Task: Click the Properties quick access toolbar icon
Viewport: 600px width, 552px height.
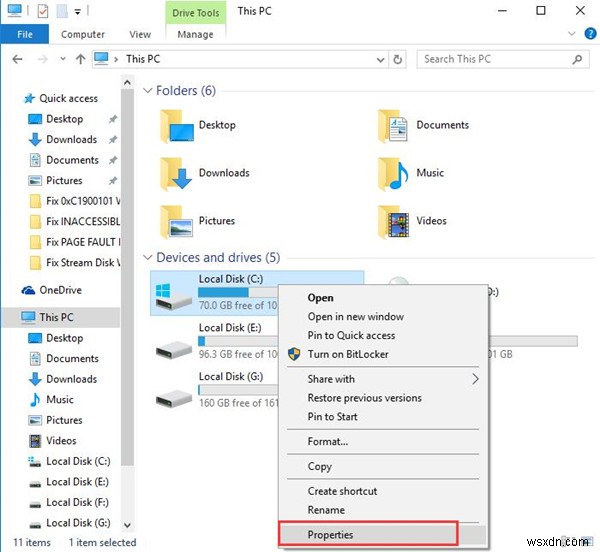Action: [43, 11]
